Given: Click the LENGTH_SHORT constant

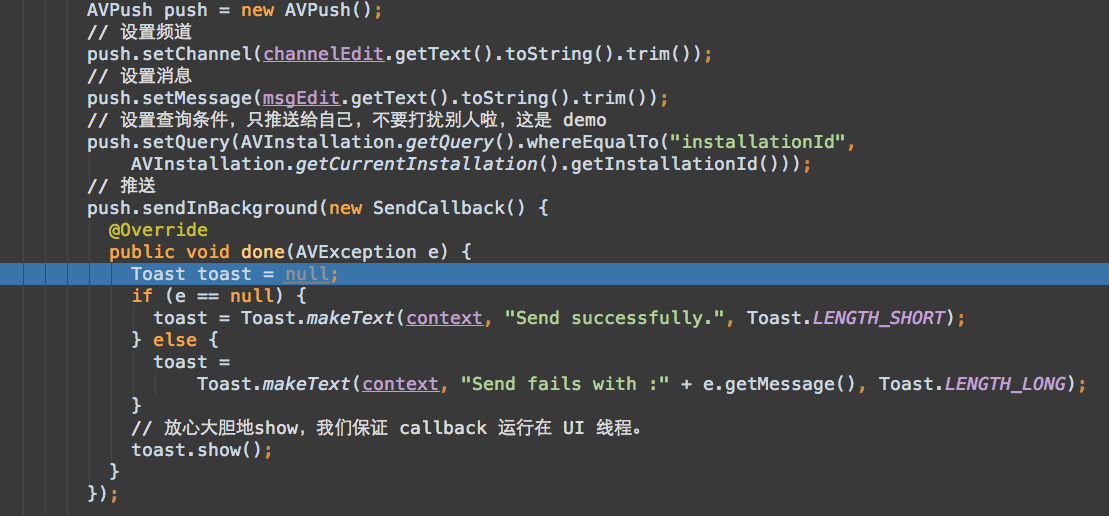Looking at the screenshot, I should [x=878, y=318].
